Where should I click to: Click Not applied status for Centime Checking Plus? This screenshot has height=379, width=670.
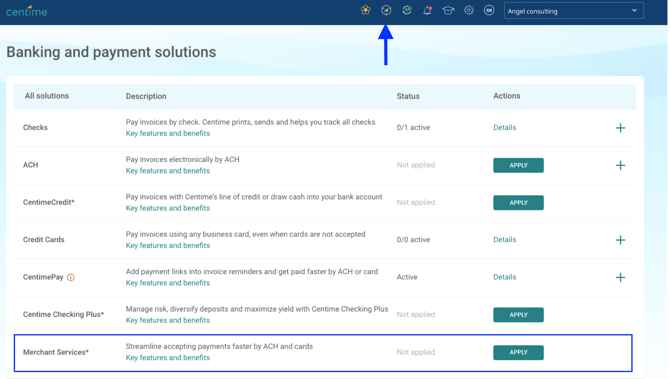[x=415, y=314]
